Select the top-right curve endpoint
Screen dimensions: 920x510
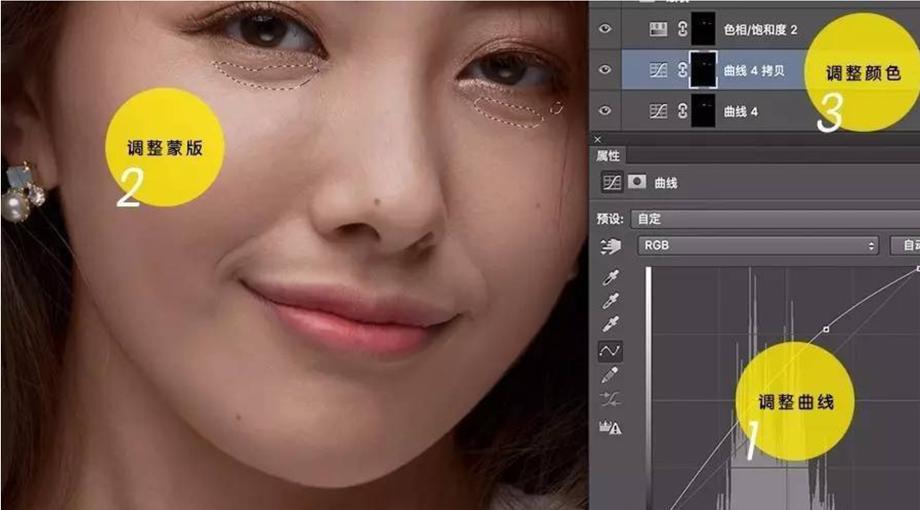pyautogui.click(x=918, y=269)
